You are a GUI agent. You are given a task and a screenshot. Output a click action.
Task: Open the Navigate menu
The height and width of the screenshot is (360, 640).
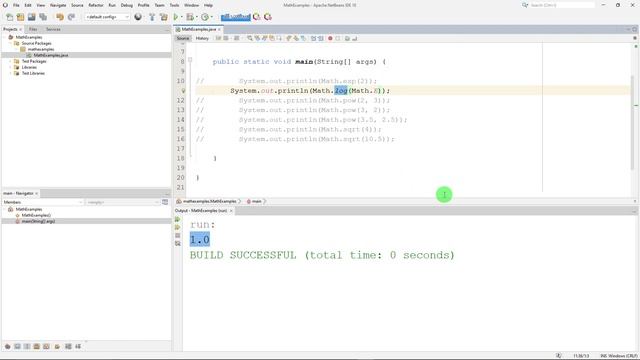58,5
